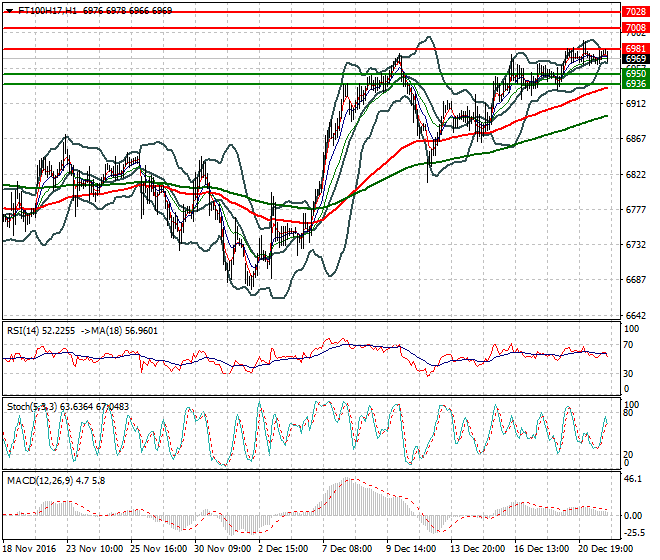The width and height of the screenshot is (660, 560).
Task: Click the 30 level on RSI scale
Action: pyautogui.click(x=628, y=373)
